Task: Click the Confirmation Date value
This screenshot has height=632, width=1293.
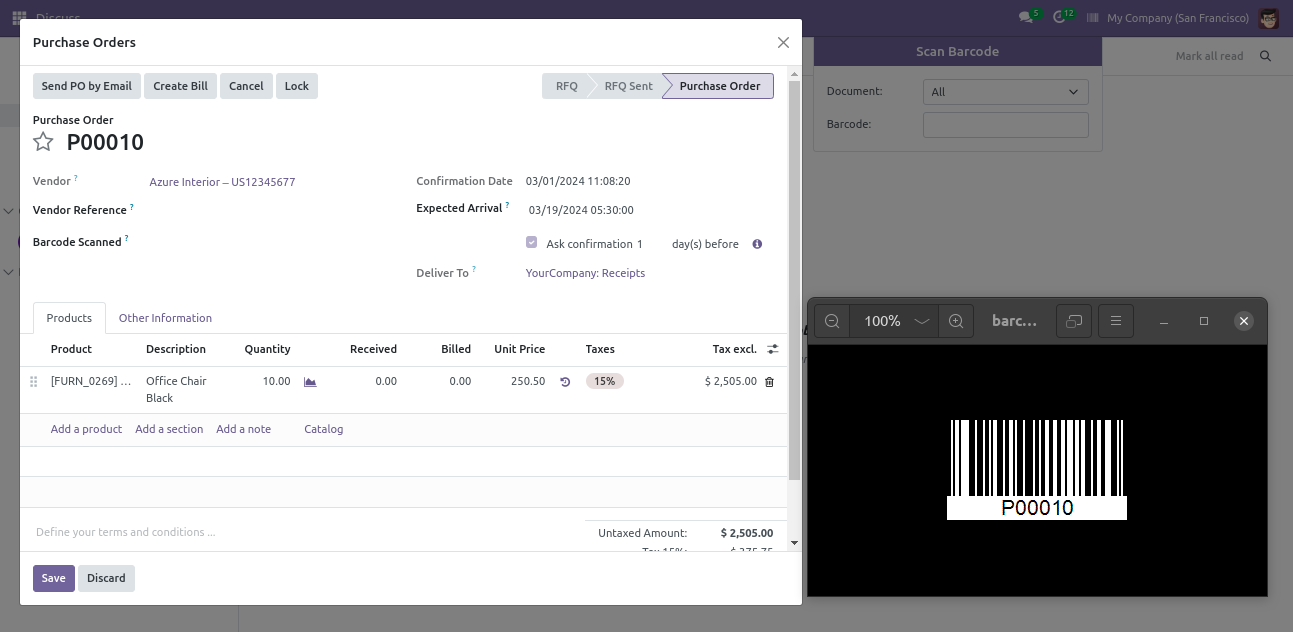Action: [578, 182]
